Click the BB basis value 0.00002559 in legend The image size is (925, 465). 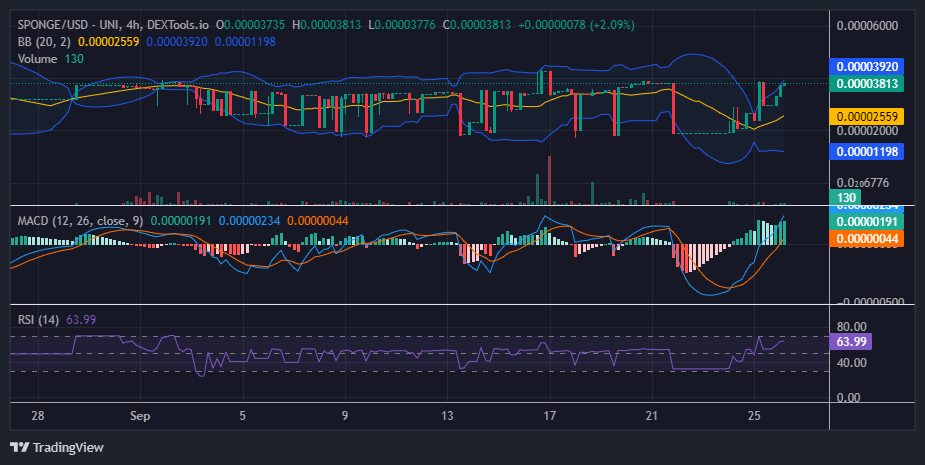(109, 42)
